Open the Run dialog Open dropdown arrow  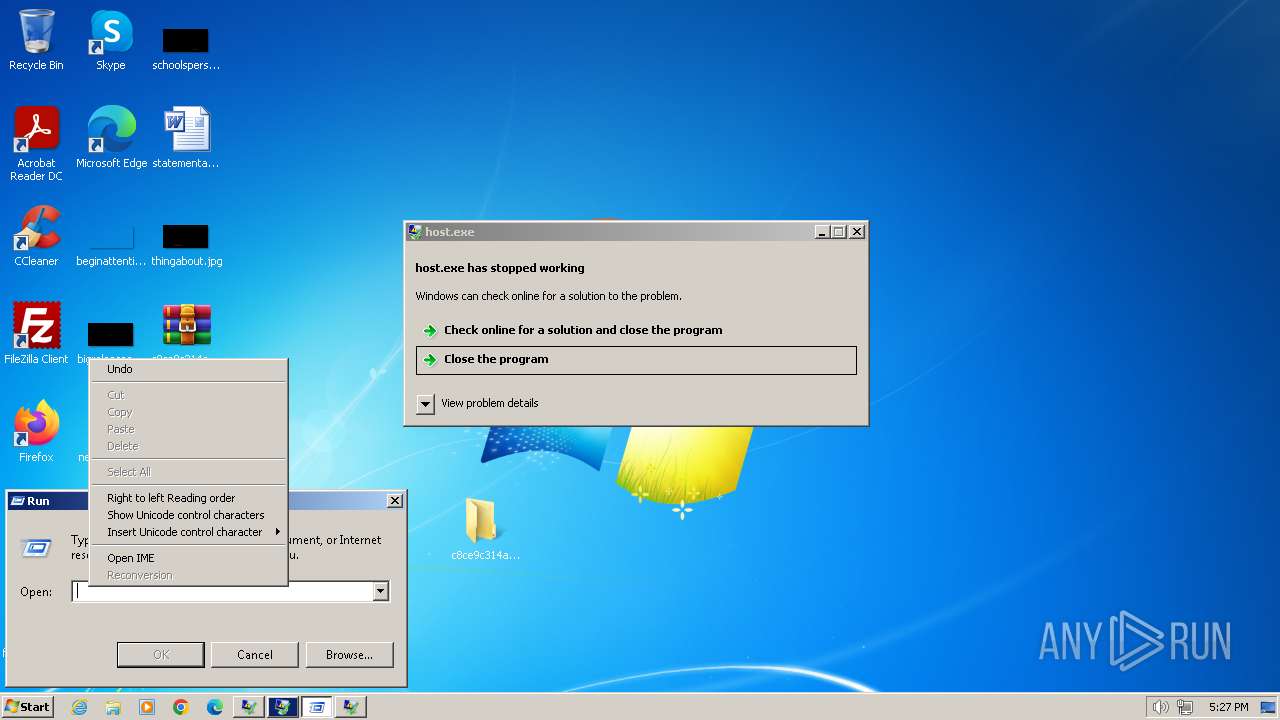click(380, 592)
